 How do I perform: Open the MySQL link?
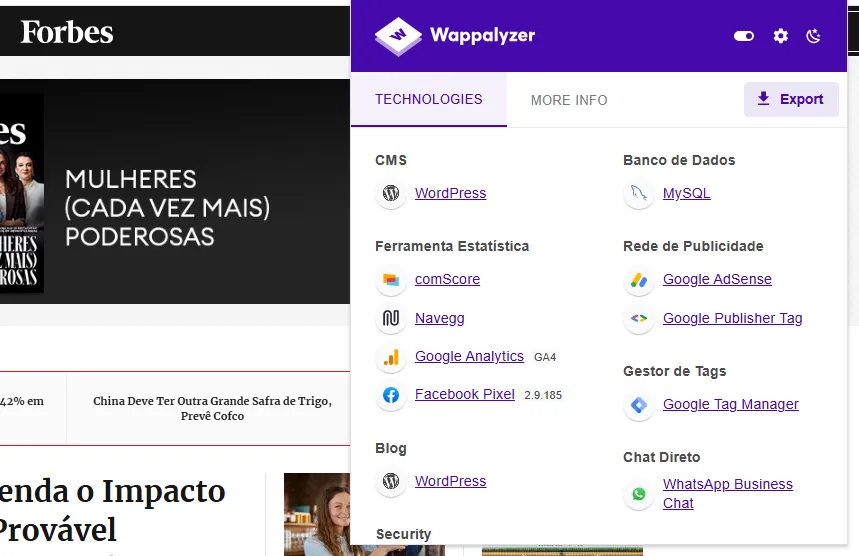pos(686,193)
